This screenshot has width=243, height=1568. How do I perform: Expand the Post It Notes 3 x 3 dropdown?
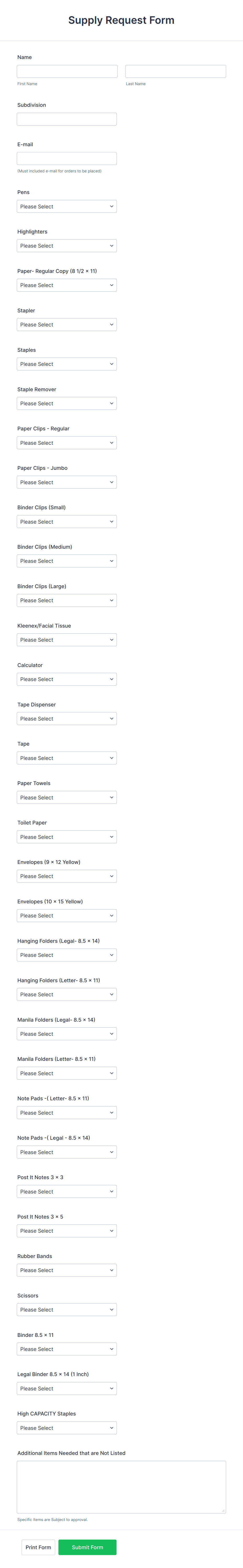tap(67, 1191)
